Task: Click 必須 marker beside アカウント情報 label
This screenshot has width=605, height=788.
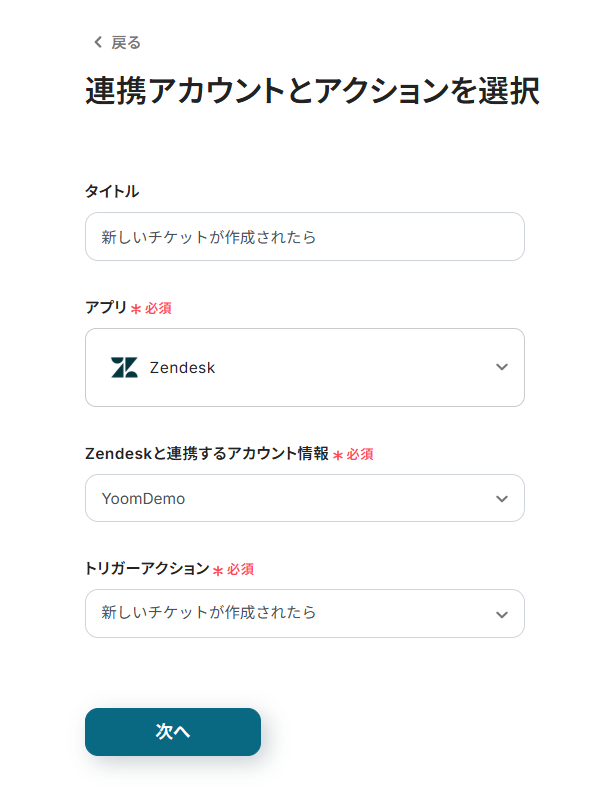Action: pyautogui.click(x=360, y=454)
